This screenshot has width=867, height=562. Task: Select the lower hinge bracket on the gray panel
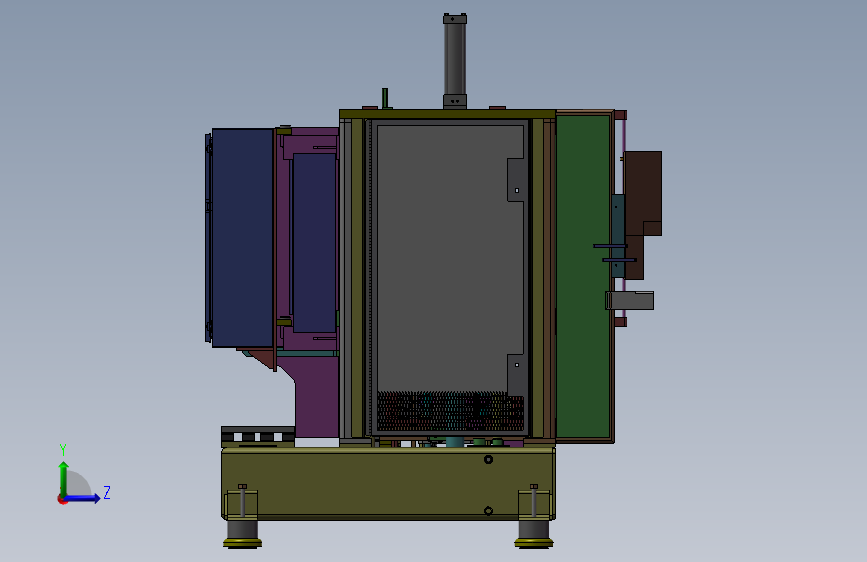pos(516,375)
